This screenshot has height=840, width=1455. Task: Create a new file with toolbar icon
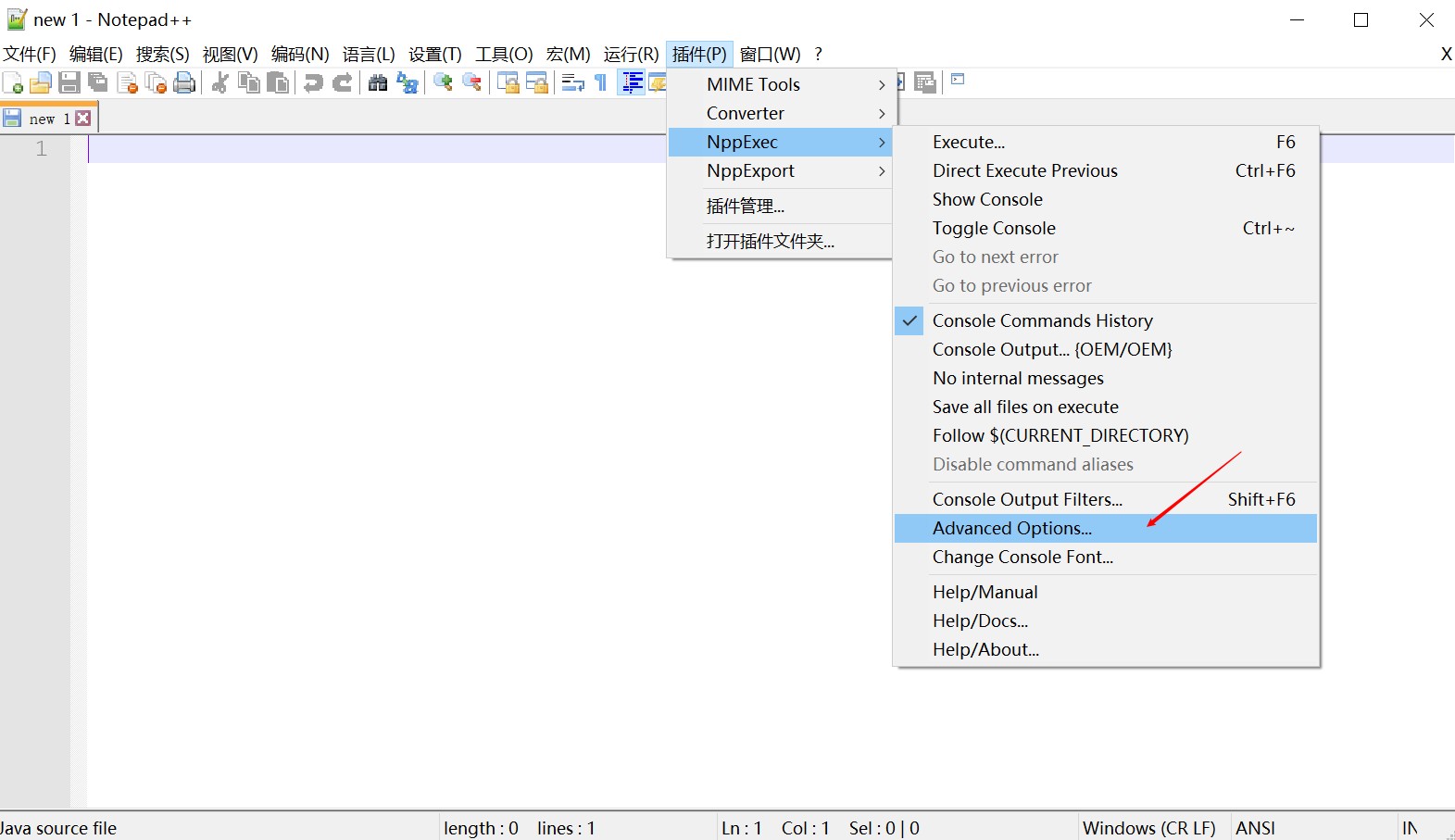13,83
